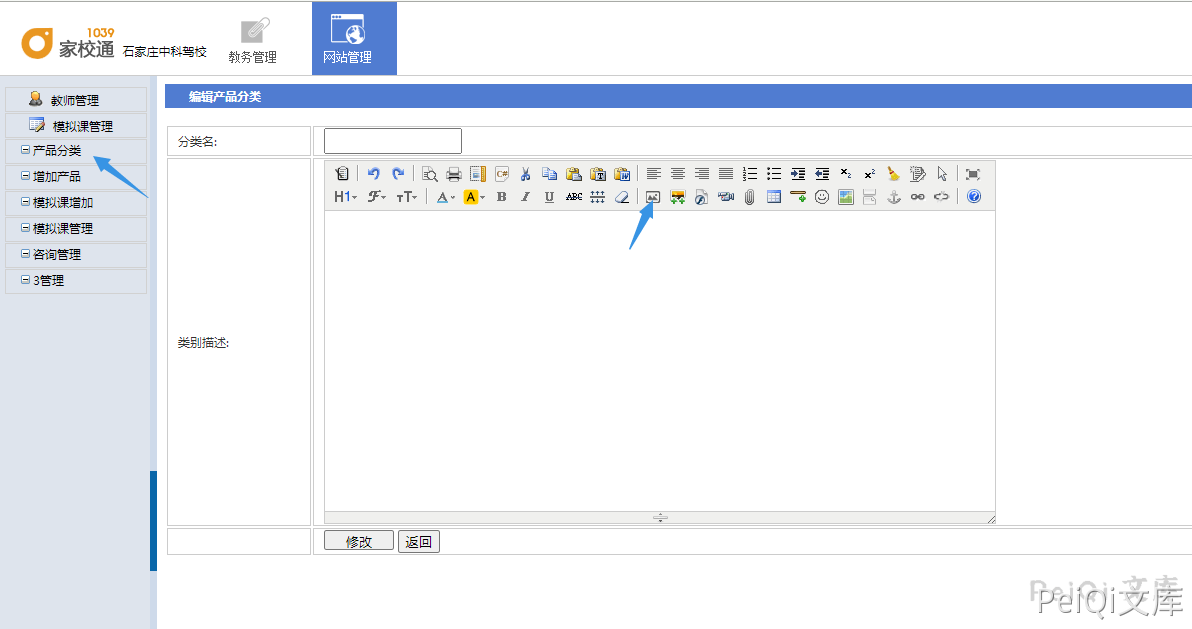The width and height of the screenshot is (1192, 629).
Task: Open the batch image upload tool
Action: 677,197
